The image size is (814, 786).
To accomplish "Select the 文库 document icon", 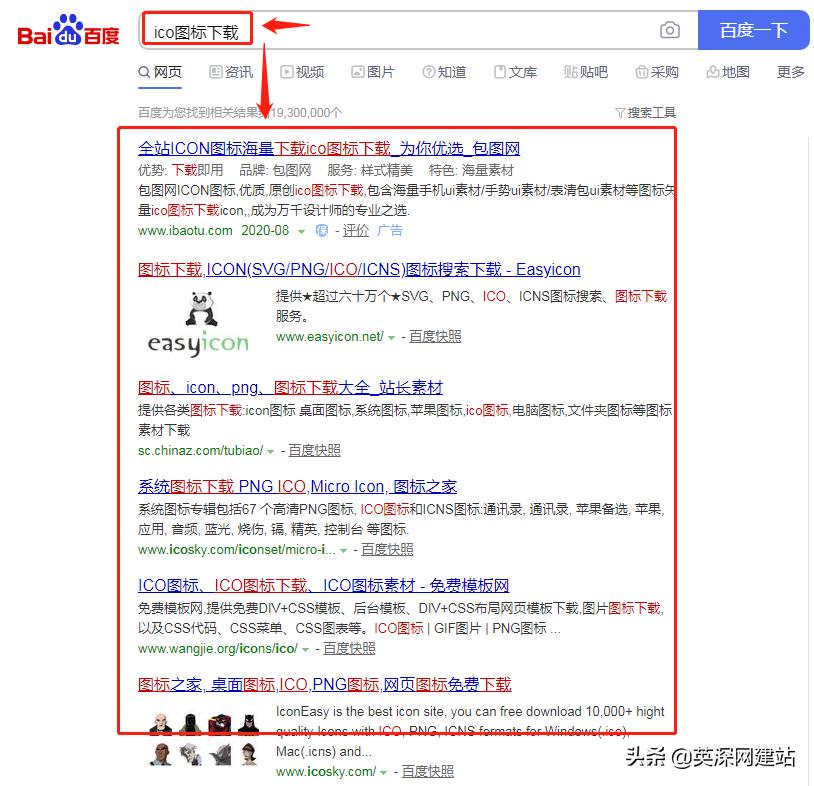I will [499, 72].
